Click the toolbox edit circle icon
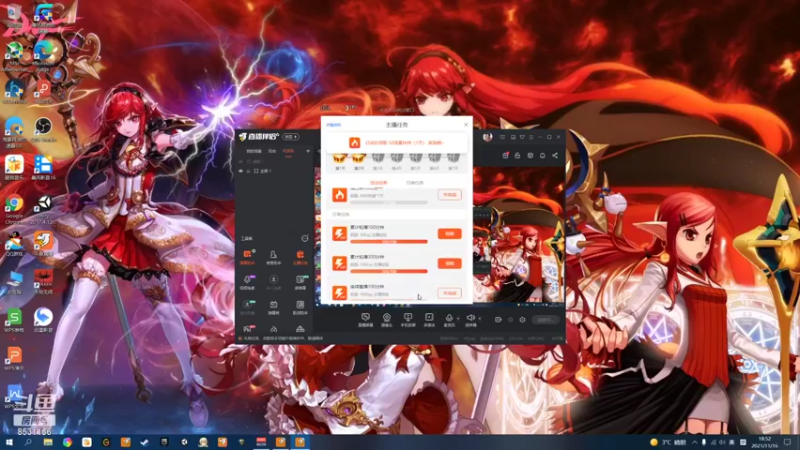This screenshot has height=450, width=800. pos(305,238)
